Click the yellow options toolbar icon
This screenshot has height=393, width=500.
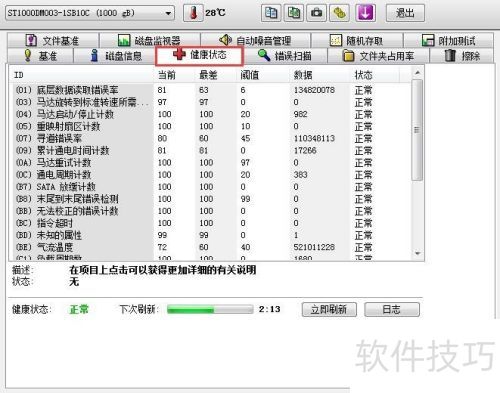[x=339, y=13]
